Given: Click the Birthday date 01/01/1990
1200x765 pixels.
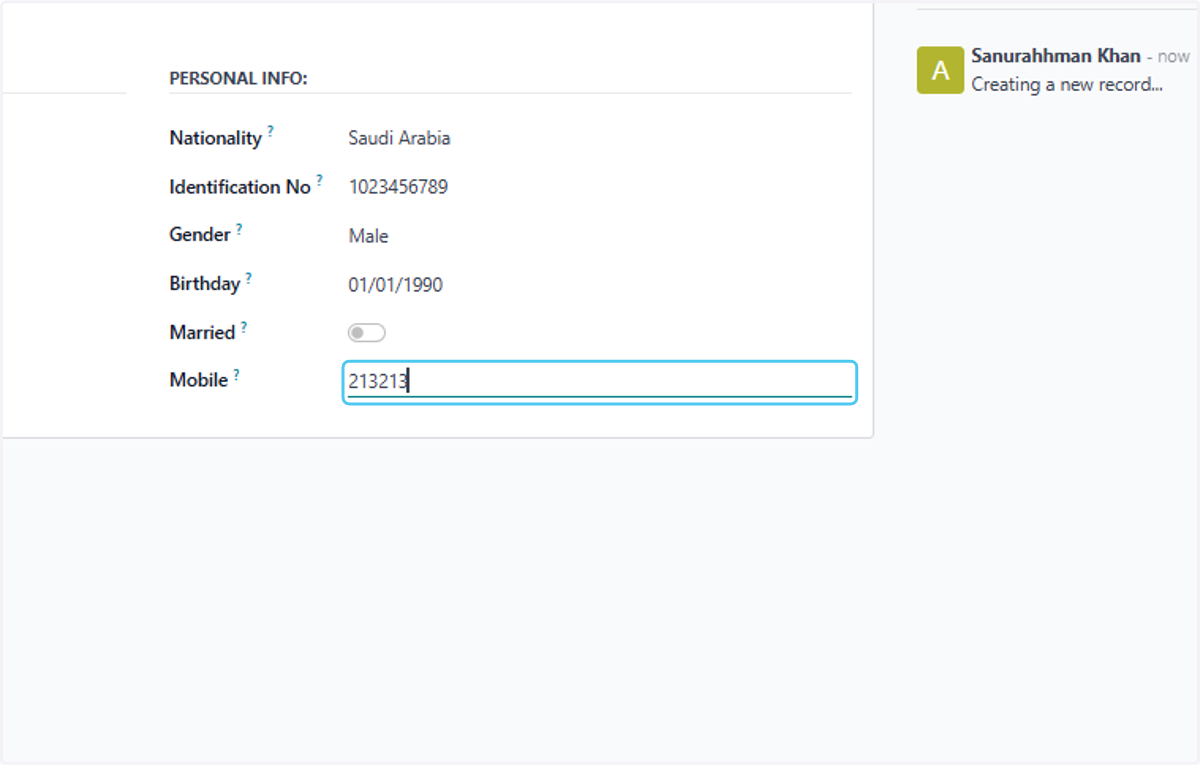Looking at the screenshot, I should (395, 285).
